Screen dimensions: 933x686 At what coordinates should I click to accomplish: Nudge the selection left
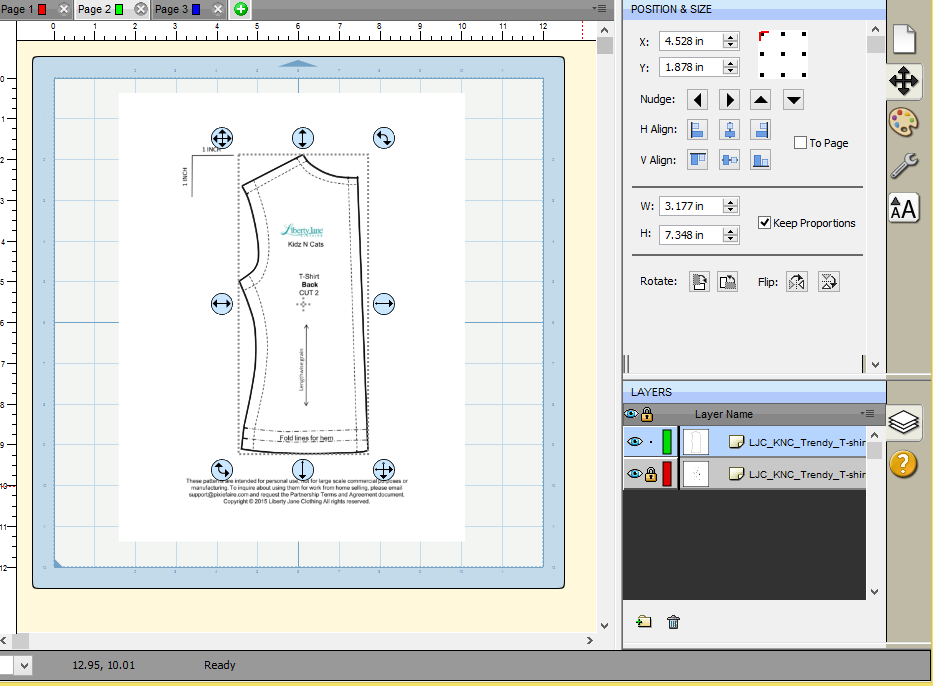(698, 100)
